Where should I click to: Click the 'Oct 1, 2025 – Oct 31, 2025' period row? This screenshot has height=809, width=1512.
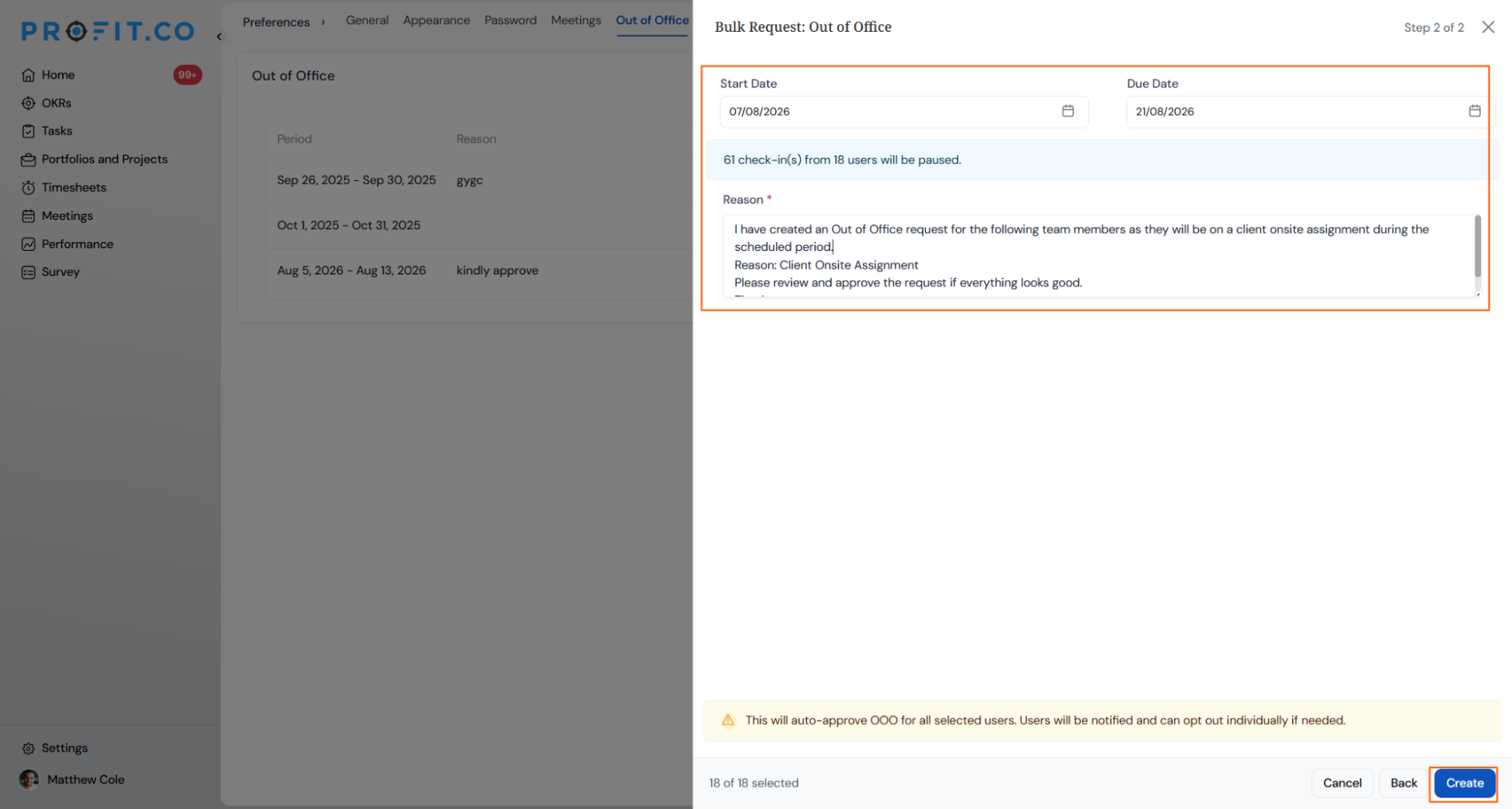coord(479,225)
